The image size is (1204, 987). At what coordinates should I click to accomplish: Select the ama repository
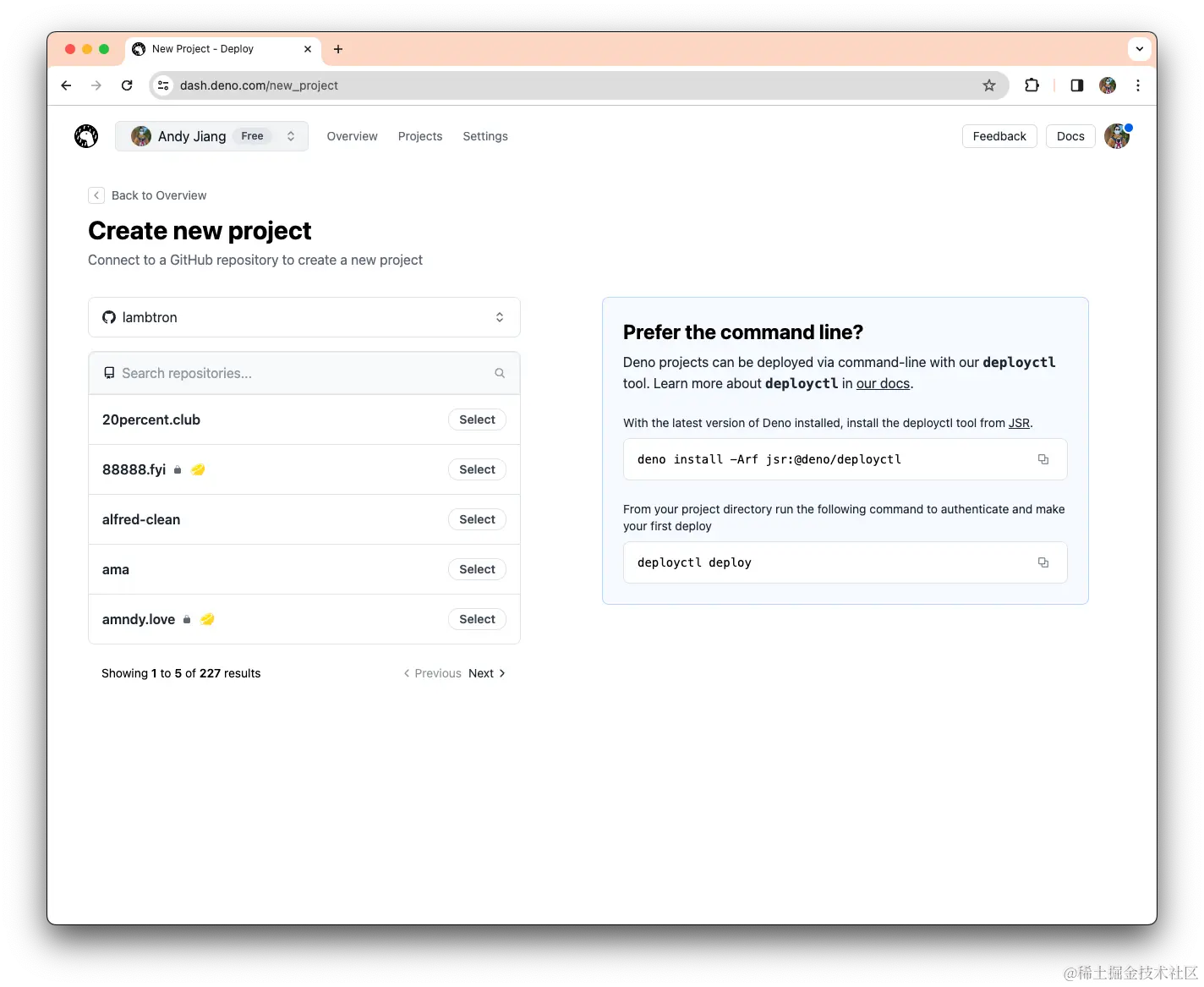point(477,569)
